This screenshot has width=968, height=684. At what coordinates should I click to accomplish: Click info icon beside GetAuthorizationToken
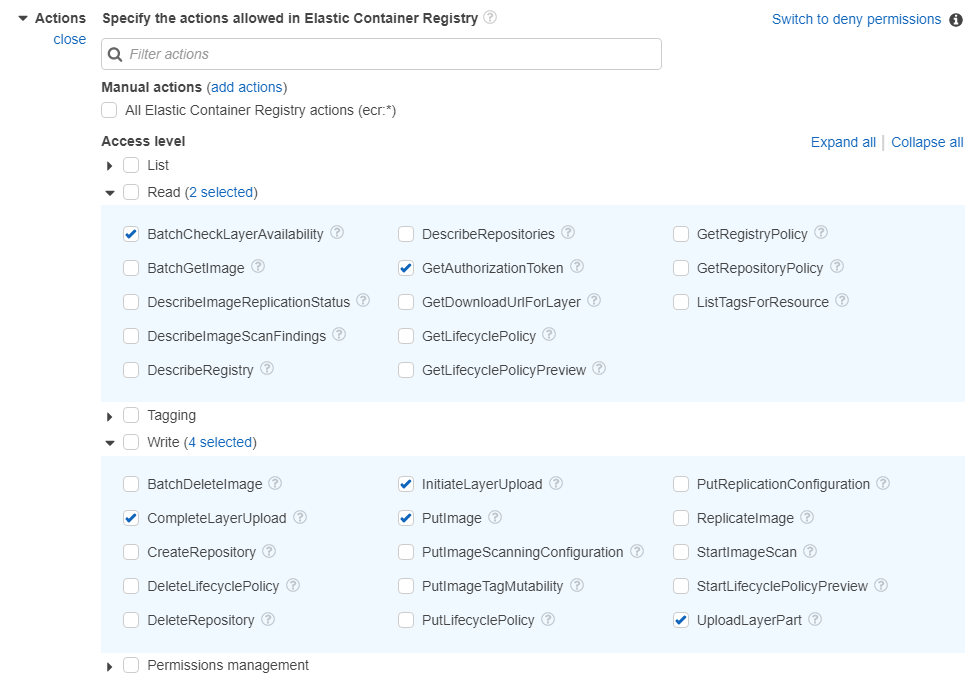coord(577,267)
